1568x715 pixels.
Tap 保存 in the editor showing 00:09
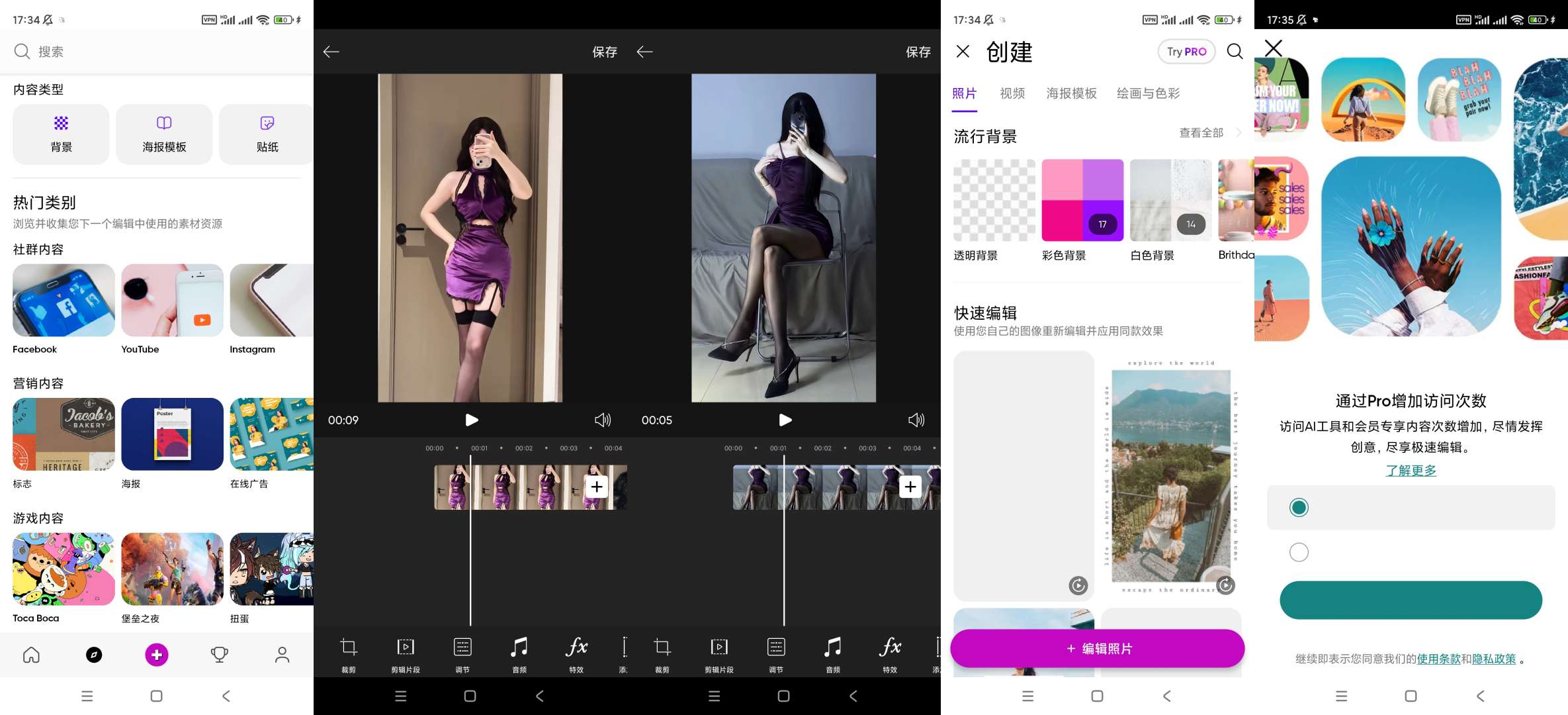pos(605,52)
